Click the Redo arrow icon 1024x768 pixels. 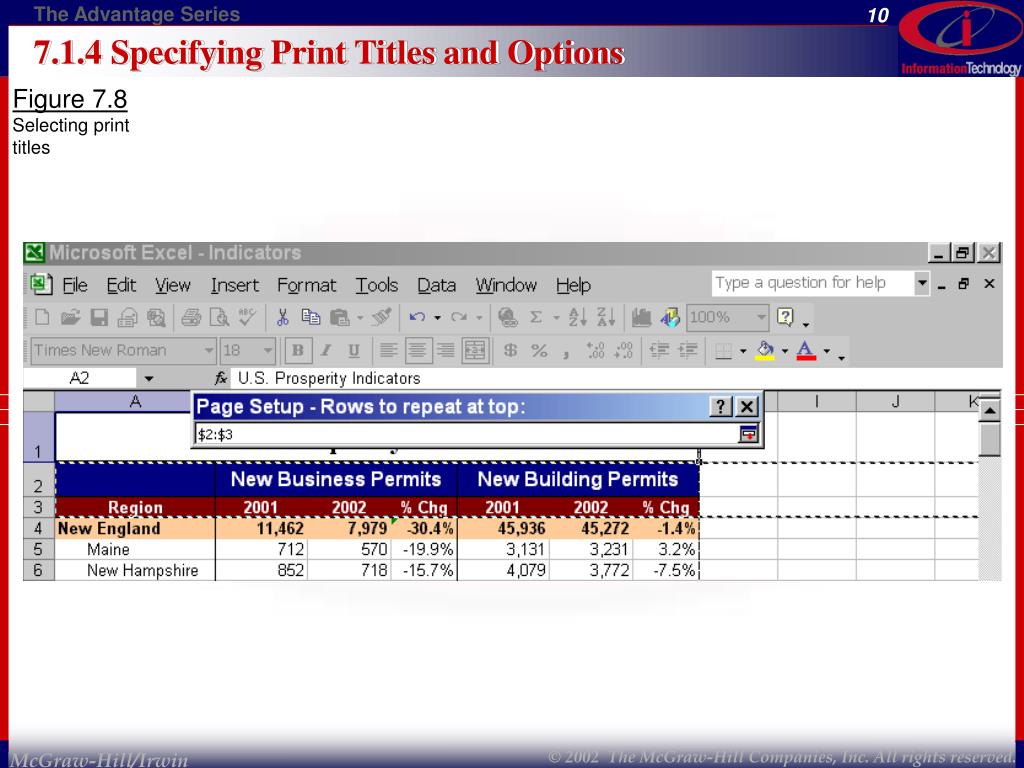click(x=459, y=318)
